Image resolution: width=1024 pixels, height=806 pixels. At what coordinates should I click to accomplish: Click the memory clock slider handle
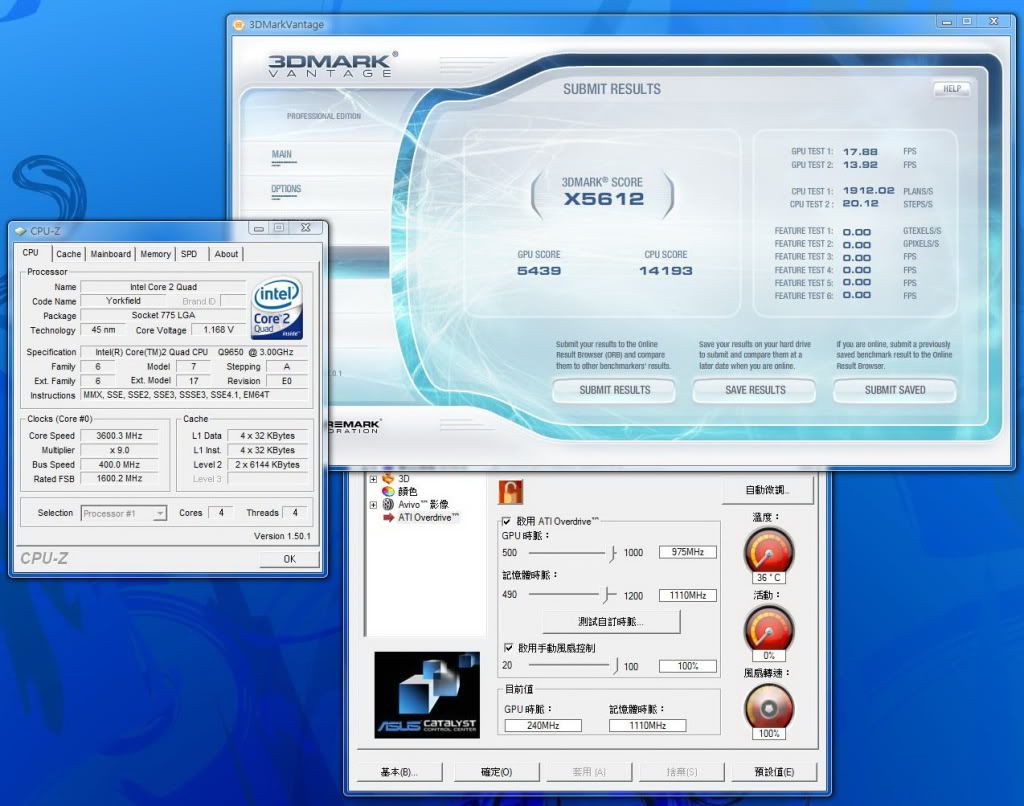pos(607,595)
